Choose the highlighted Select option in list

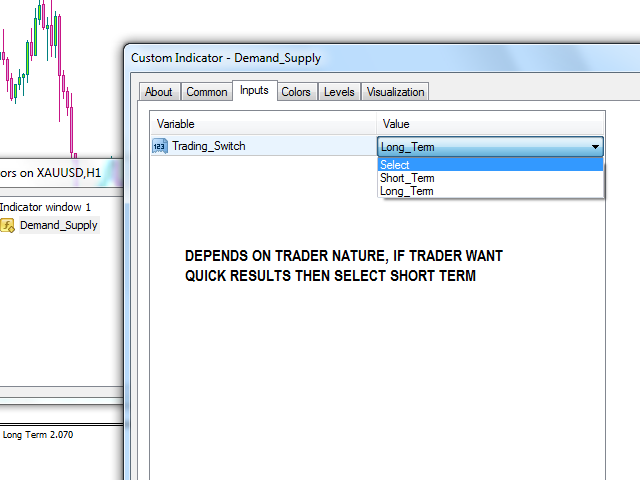pyautogui.click(x=395, y=165)
